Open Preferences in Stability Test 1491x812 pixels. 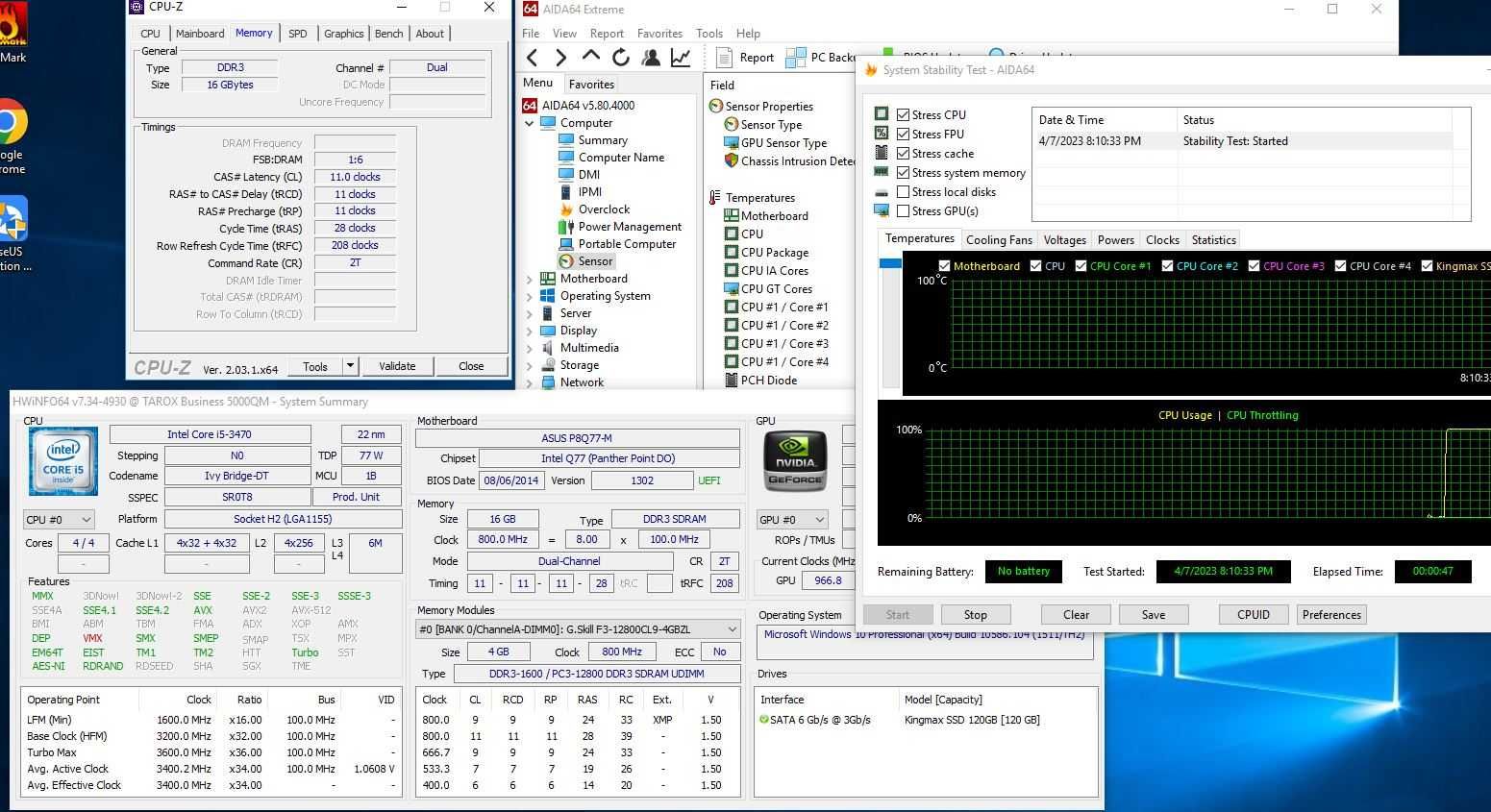pyautogui.click(x=1331, y=615)
